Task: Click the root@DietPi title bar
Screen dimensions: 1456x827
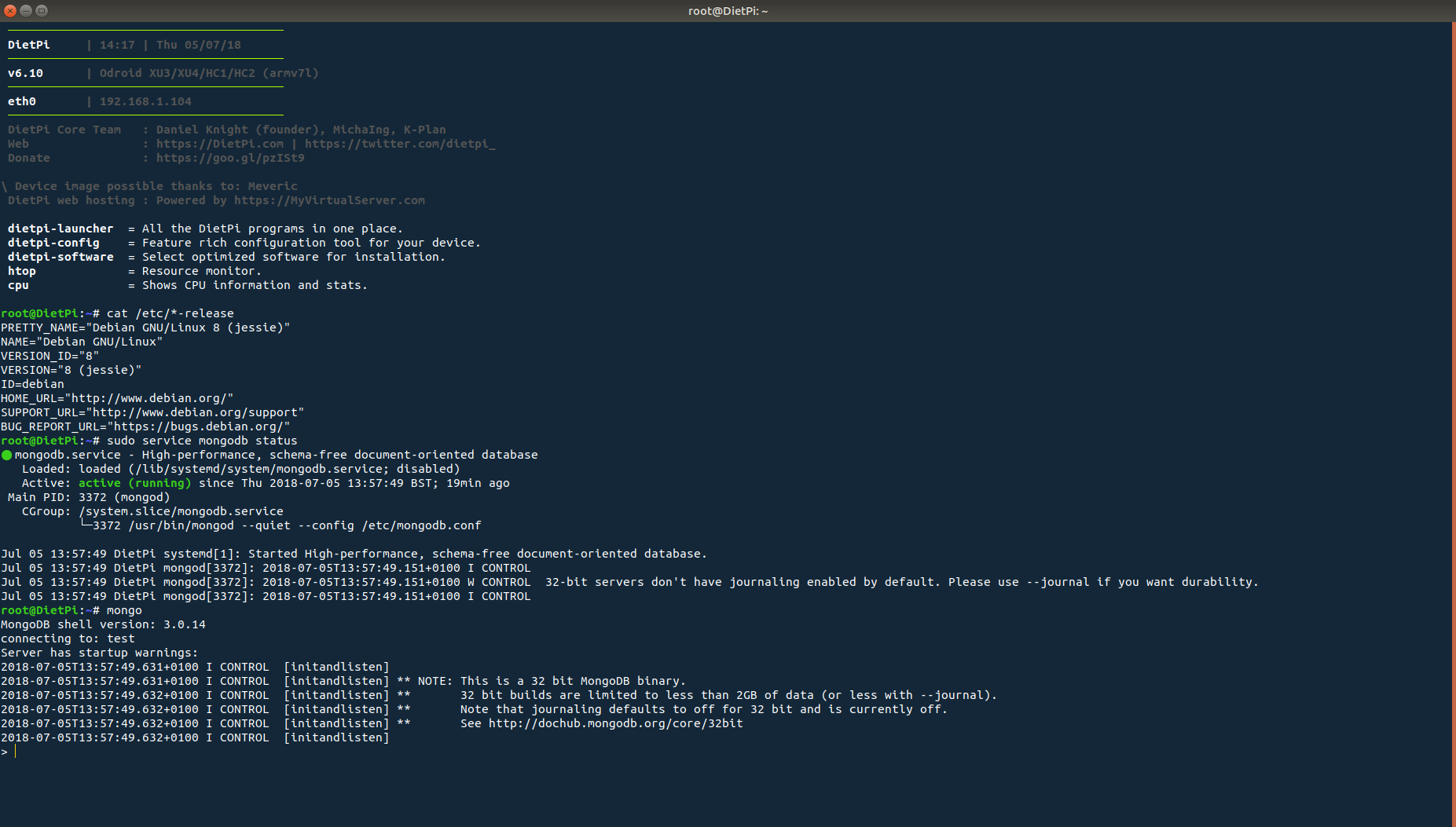Action: (x=728, y=11)
